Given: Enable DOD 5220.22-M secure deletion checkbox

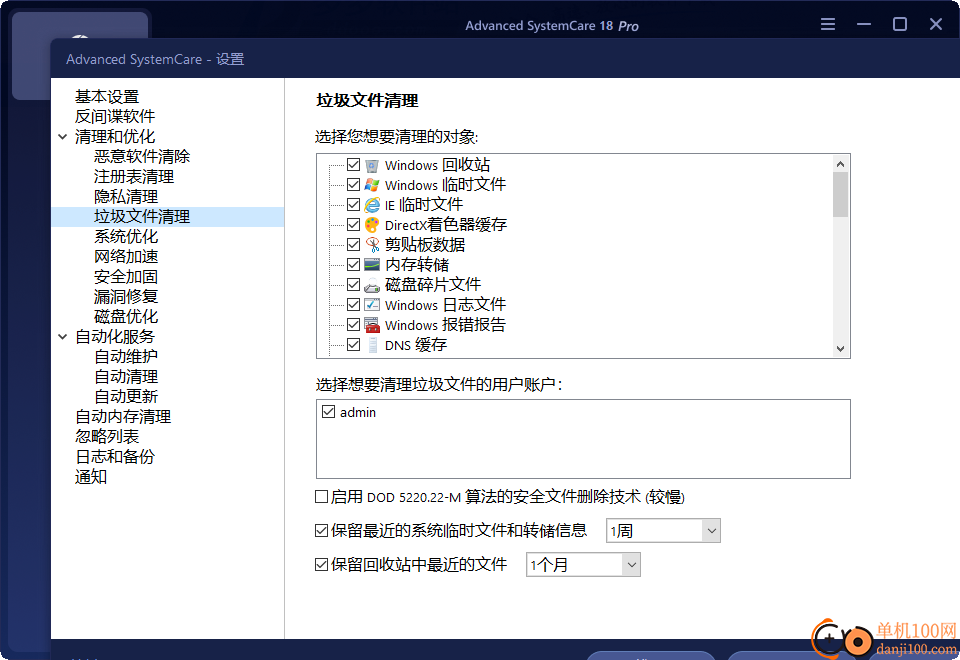Looking at the screenshot, I should (x=321, y=497).
